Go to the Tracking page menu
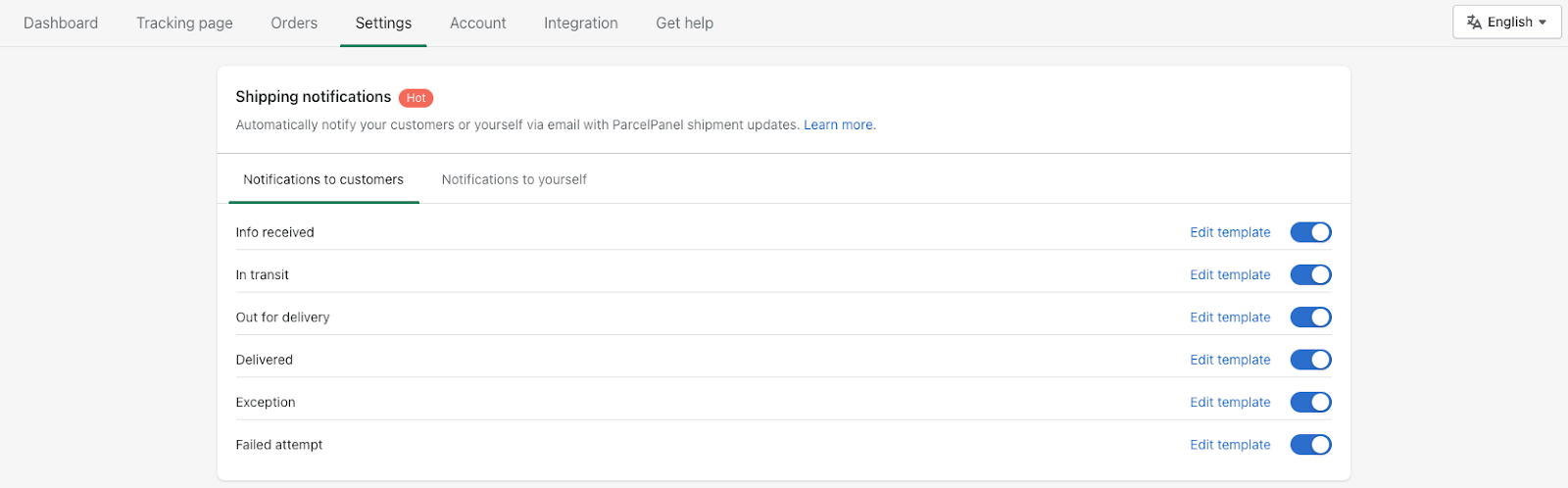The width and height of the screenshot is (1568, 488). coord(184,23)
